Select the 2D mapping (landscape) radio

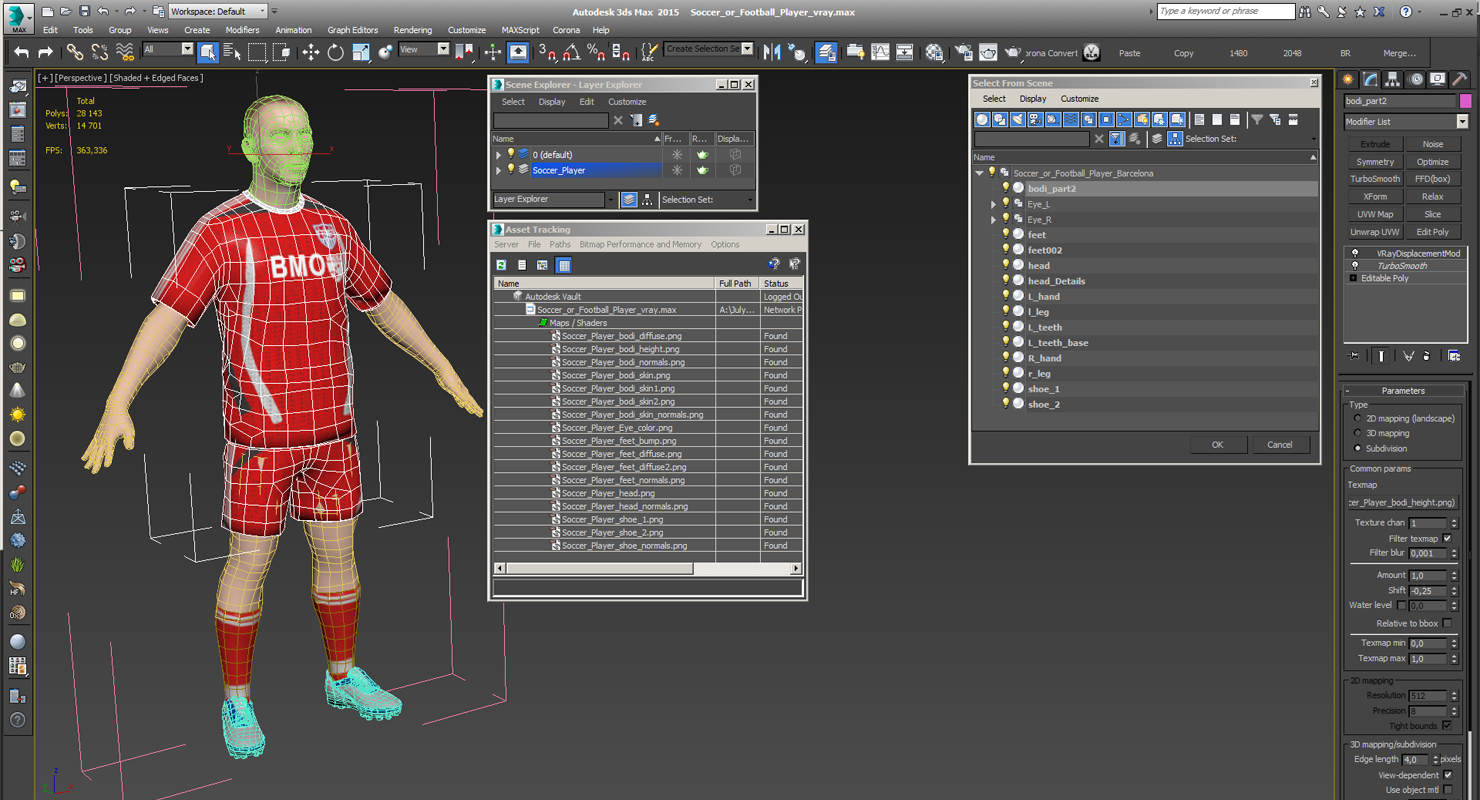click(1357, 418)
